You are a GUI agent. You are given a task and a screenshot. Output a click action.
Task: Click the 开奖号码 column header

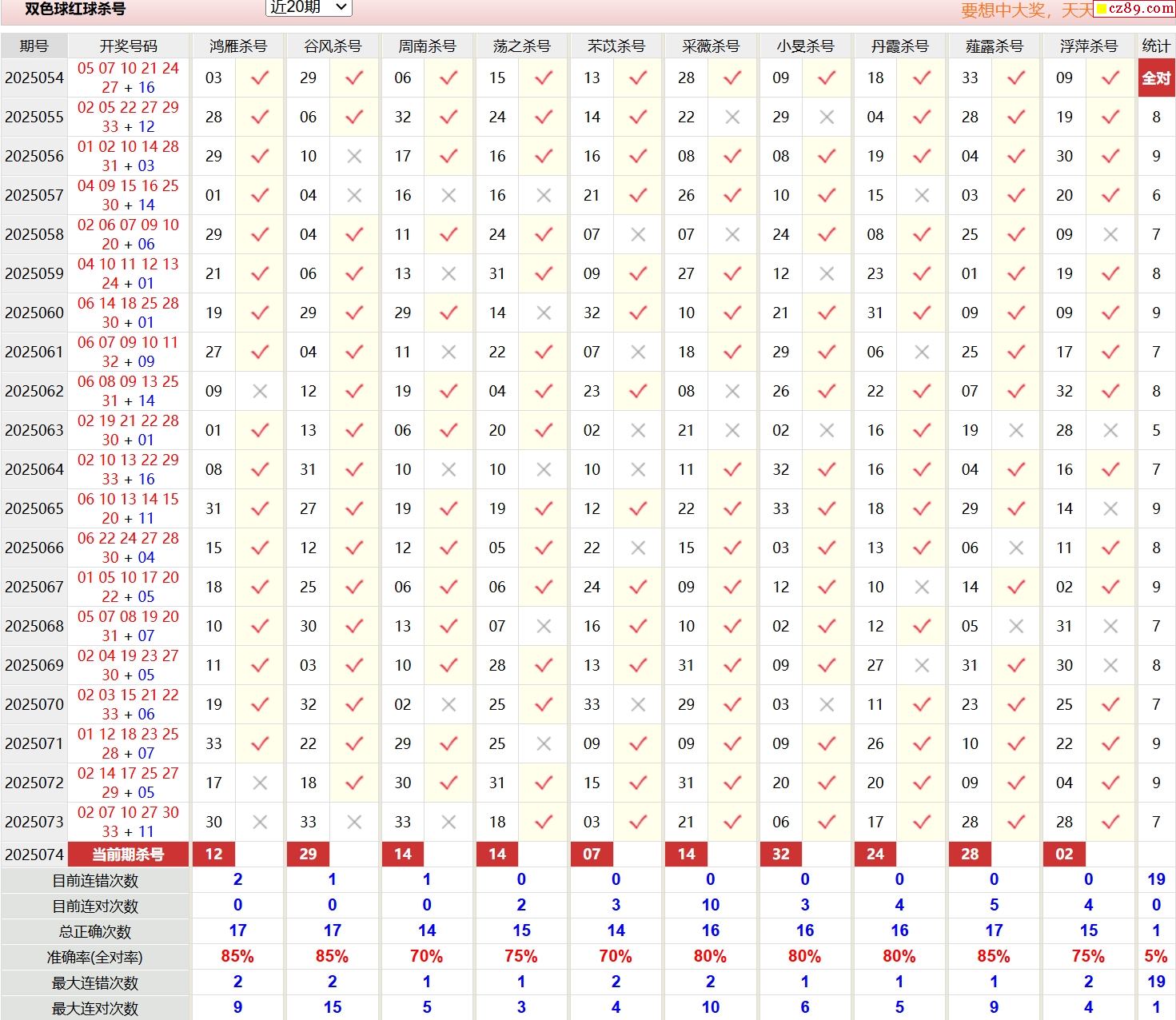[x=128, y=46]
